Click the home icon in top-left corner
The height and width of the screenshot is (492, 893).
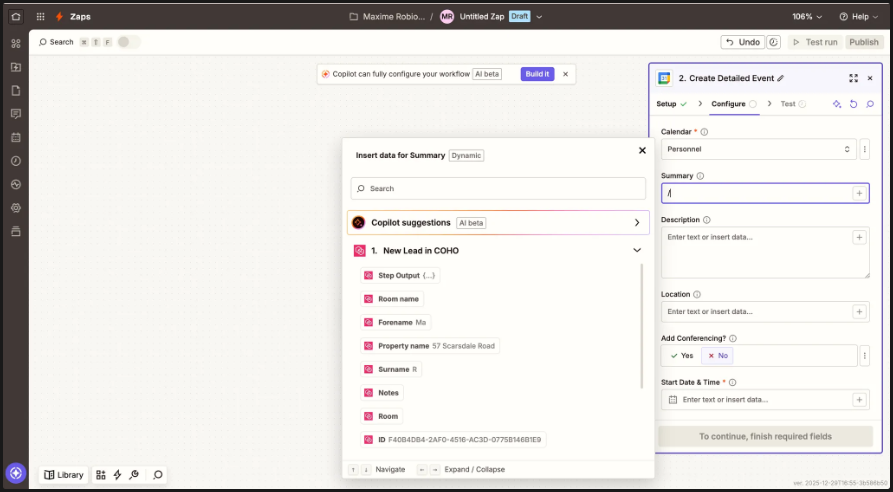point(15,16)
